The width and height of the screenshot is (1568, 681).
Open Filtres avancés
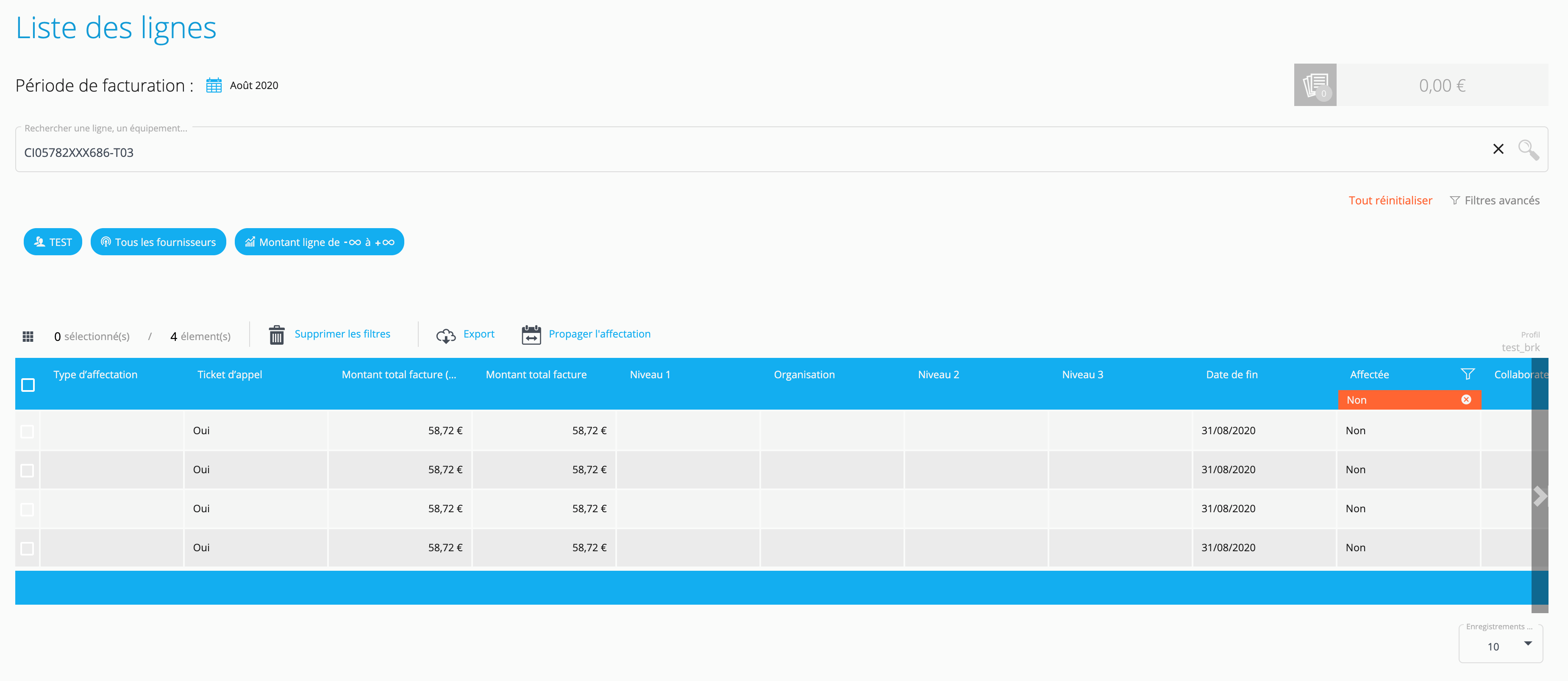pyautogui.click(x=1495, y=201)
